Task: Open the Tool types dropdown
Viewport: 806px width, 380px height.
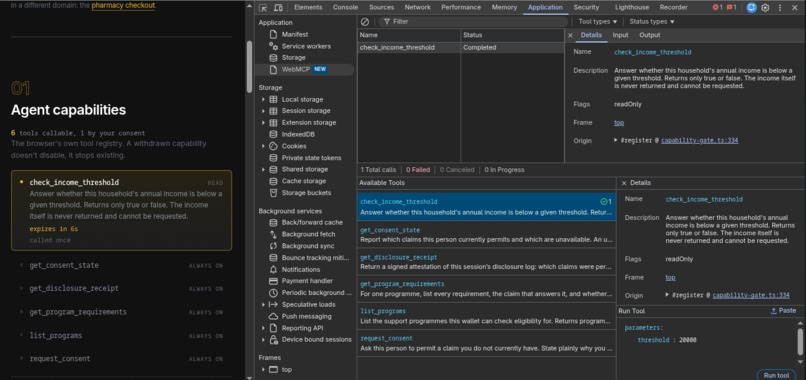Action: tap(597, 22)
